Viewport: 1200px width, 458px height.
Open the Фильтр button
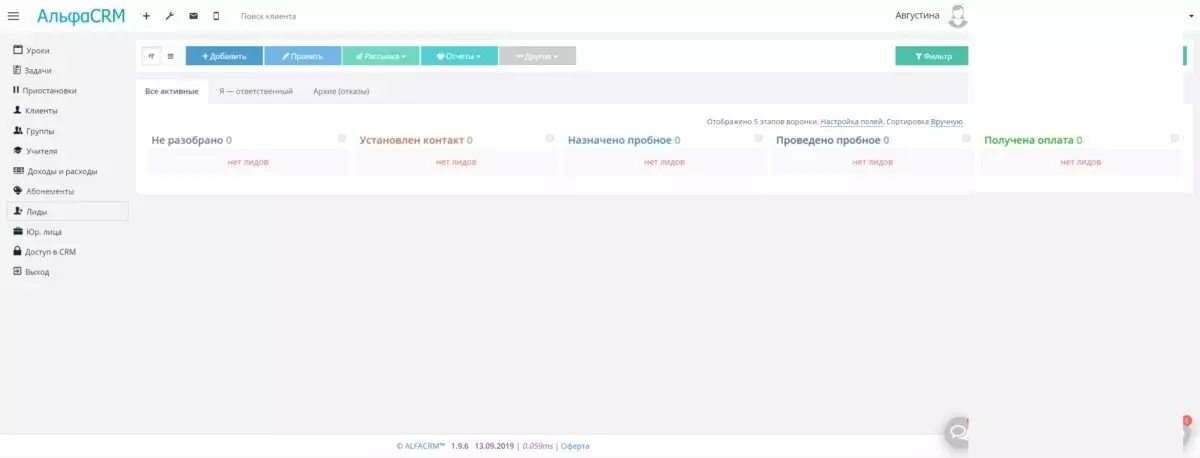[932, 56]
